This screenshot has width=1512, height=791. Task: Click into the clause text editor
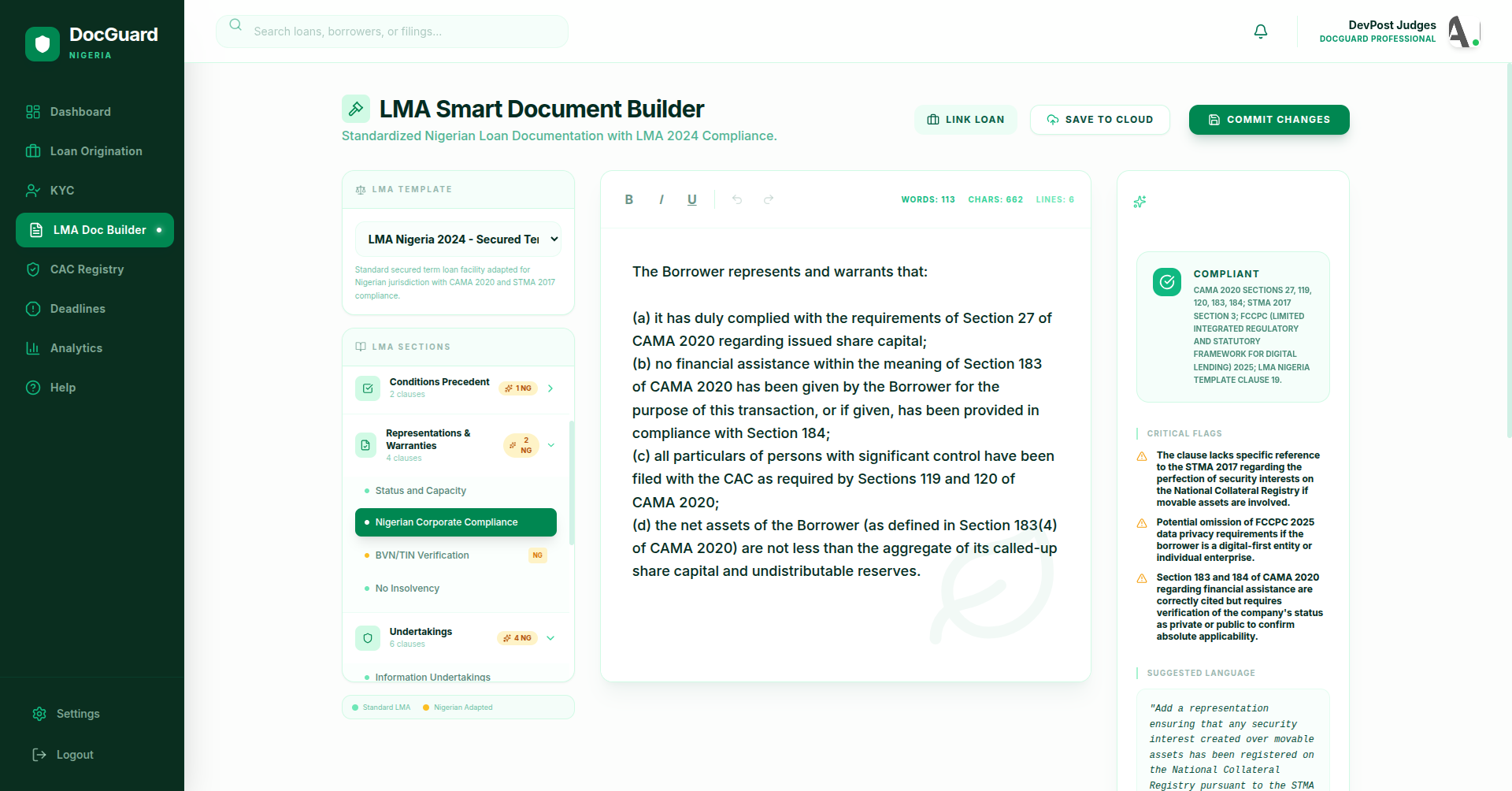(846, 455)
